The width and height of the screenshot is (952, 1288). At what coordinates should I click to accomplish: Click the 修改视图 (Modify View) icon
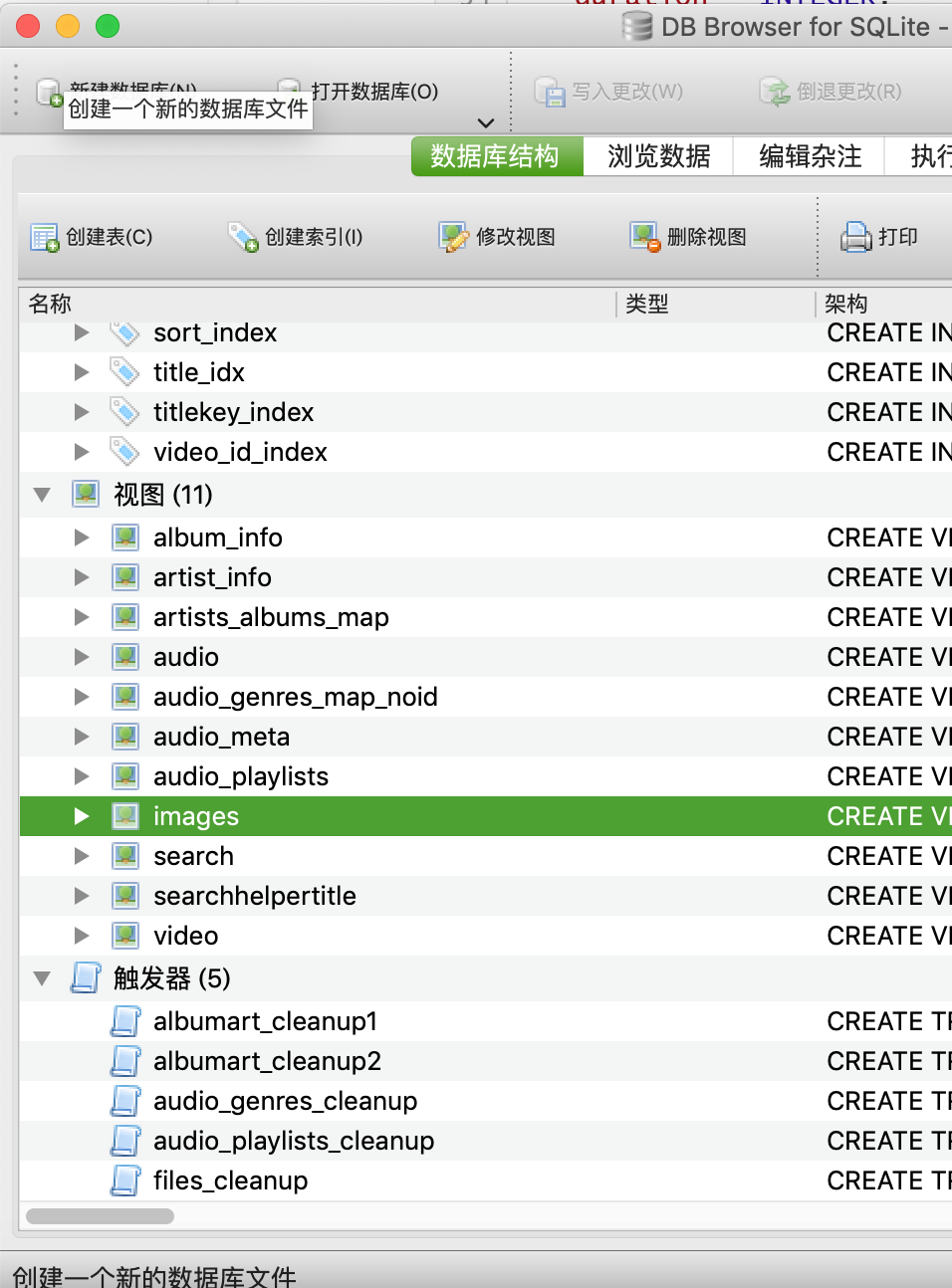(x=454, y=237)
